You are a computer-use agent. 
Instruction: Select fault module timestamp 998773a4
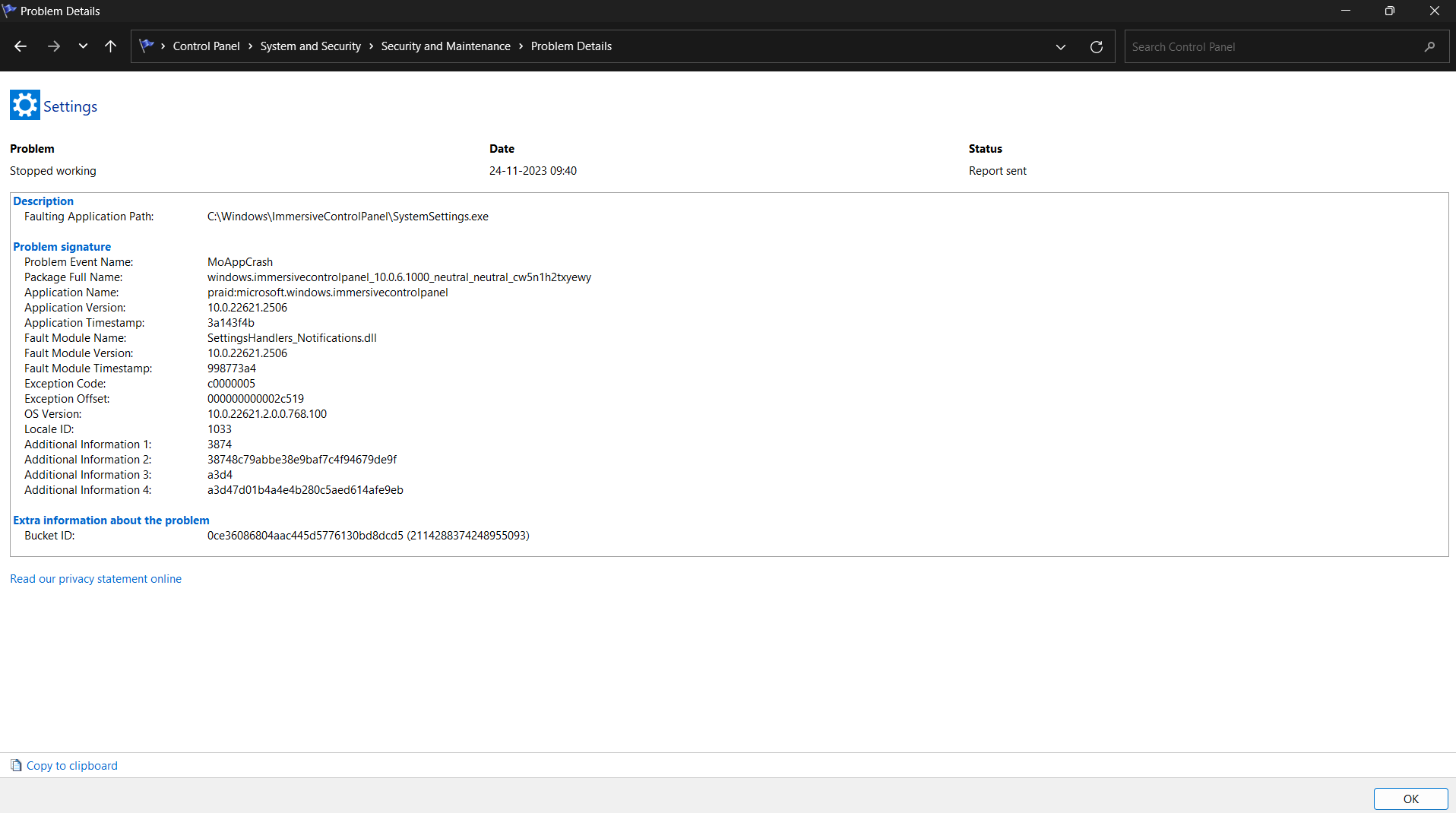click(232, 369)
